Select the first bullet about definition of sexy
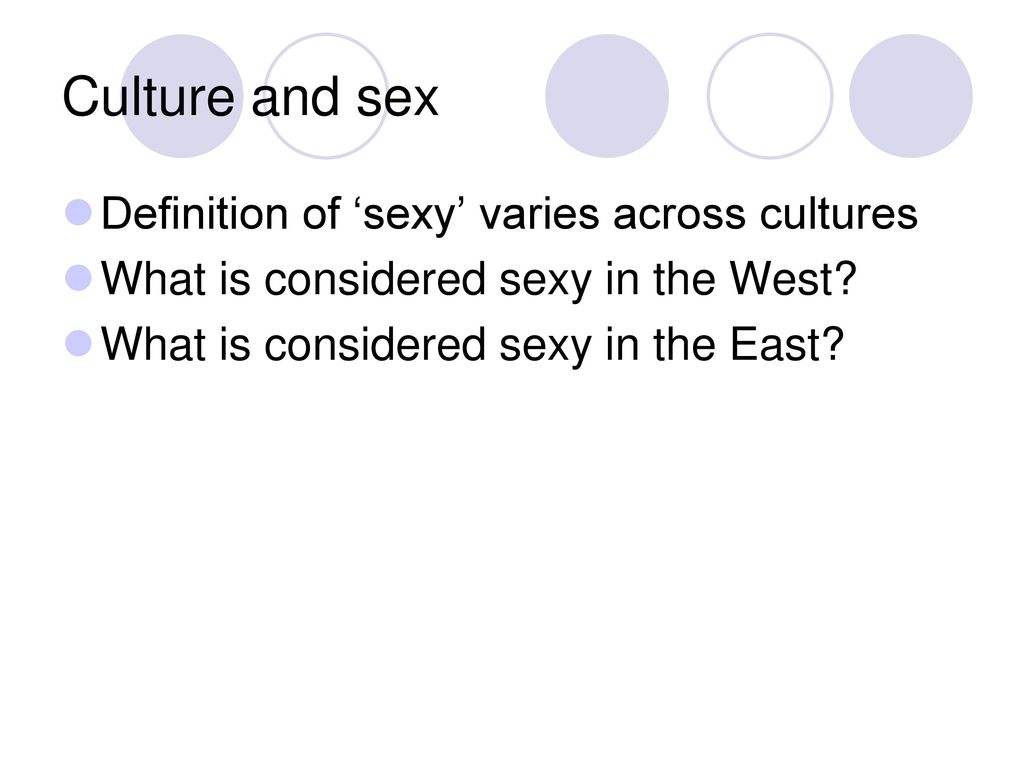 509,214
